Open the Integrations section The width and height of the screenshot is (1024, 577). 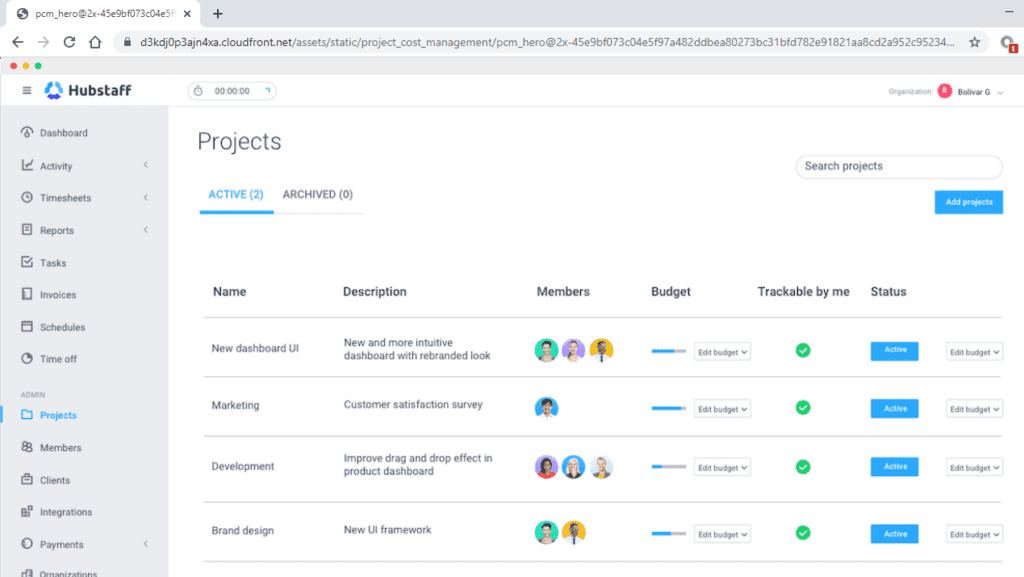coord(67,511)
